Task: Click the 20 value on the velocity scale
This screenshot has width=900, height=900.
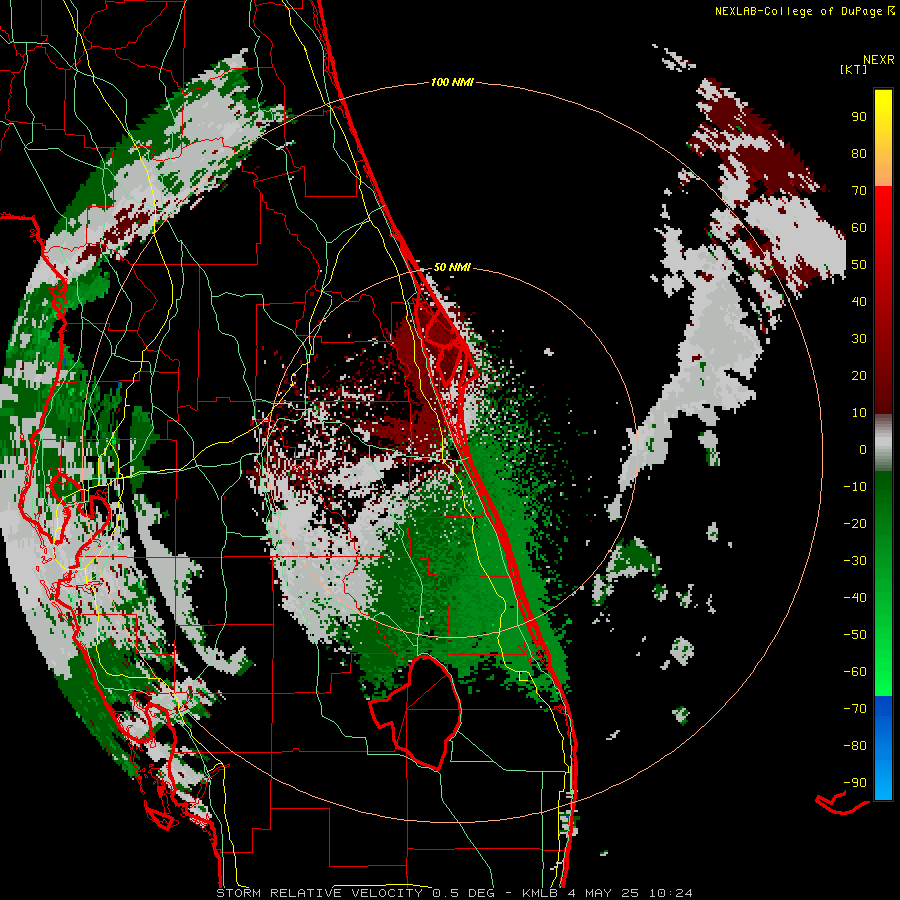Action: point(859,375)
